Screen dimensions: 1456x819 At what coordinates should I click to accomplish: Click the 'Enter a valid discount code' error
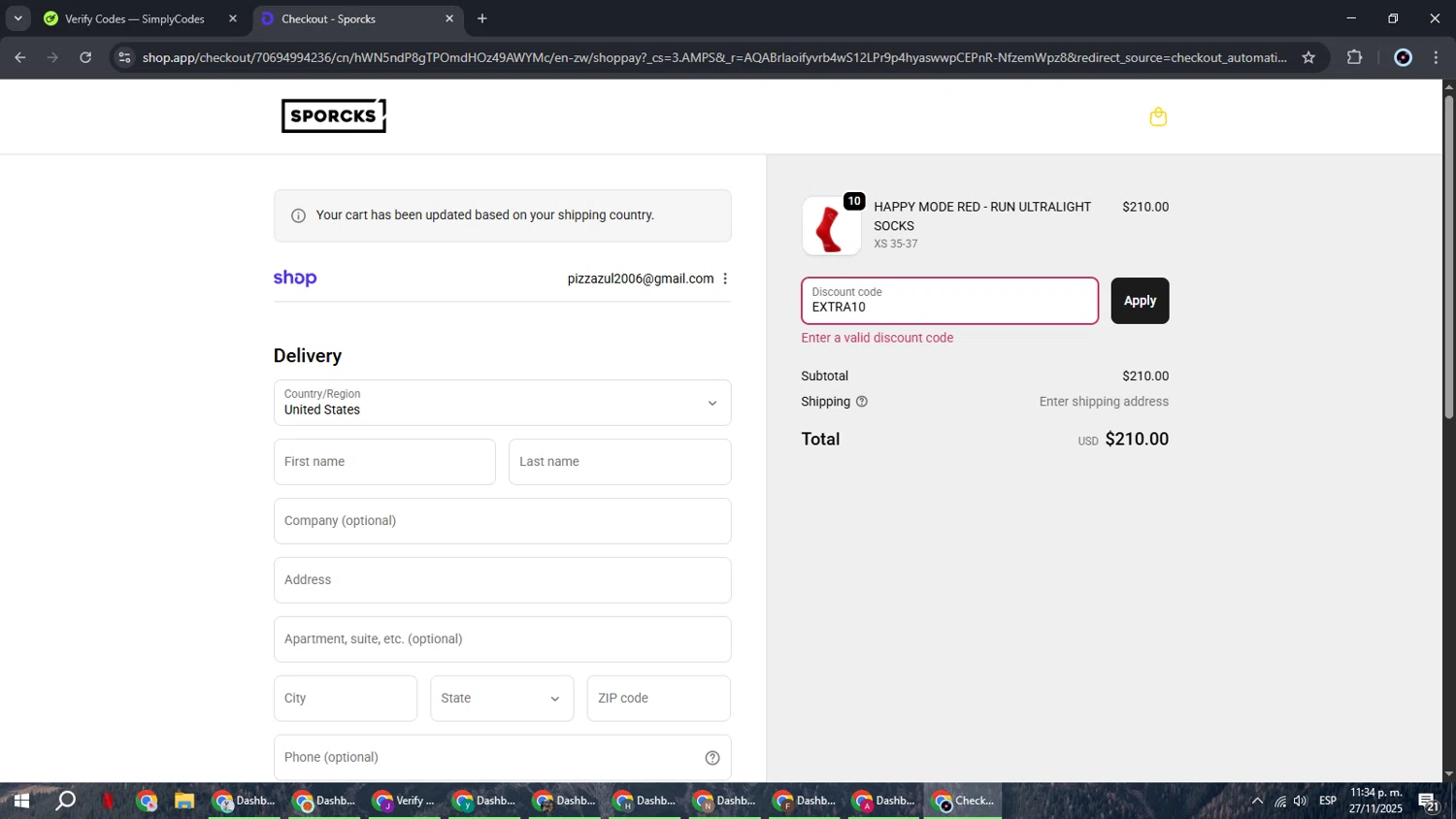click(x=877, y=338)
